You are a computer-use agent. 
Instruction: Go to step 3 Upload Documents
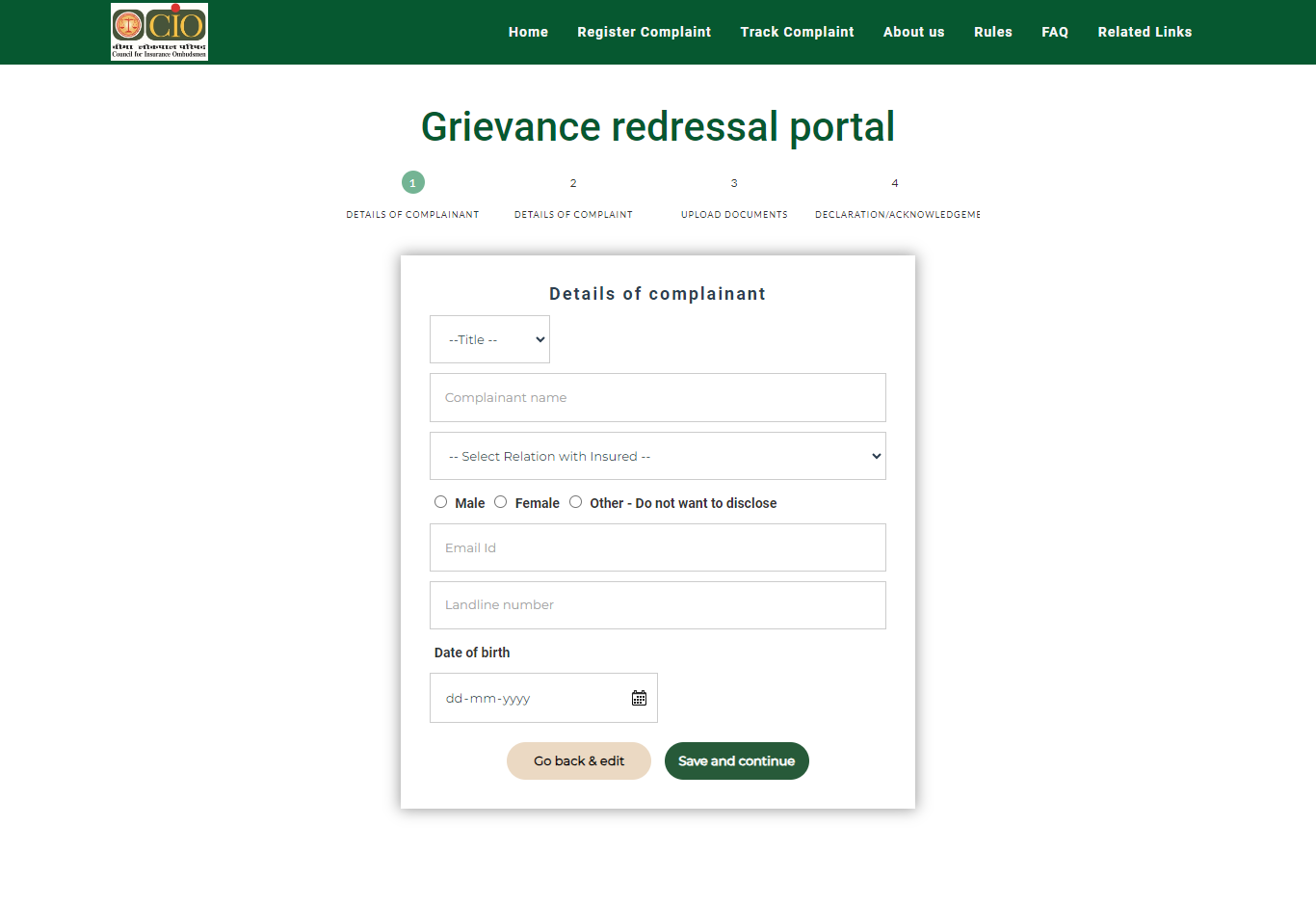pyautogui.click(x=734, y=183)
